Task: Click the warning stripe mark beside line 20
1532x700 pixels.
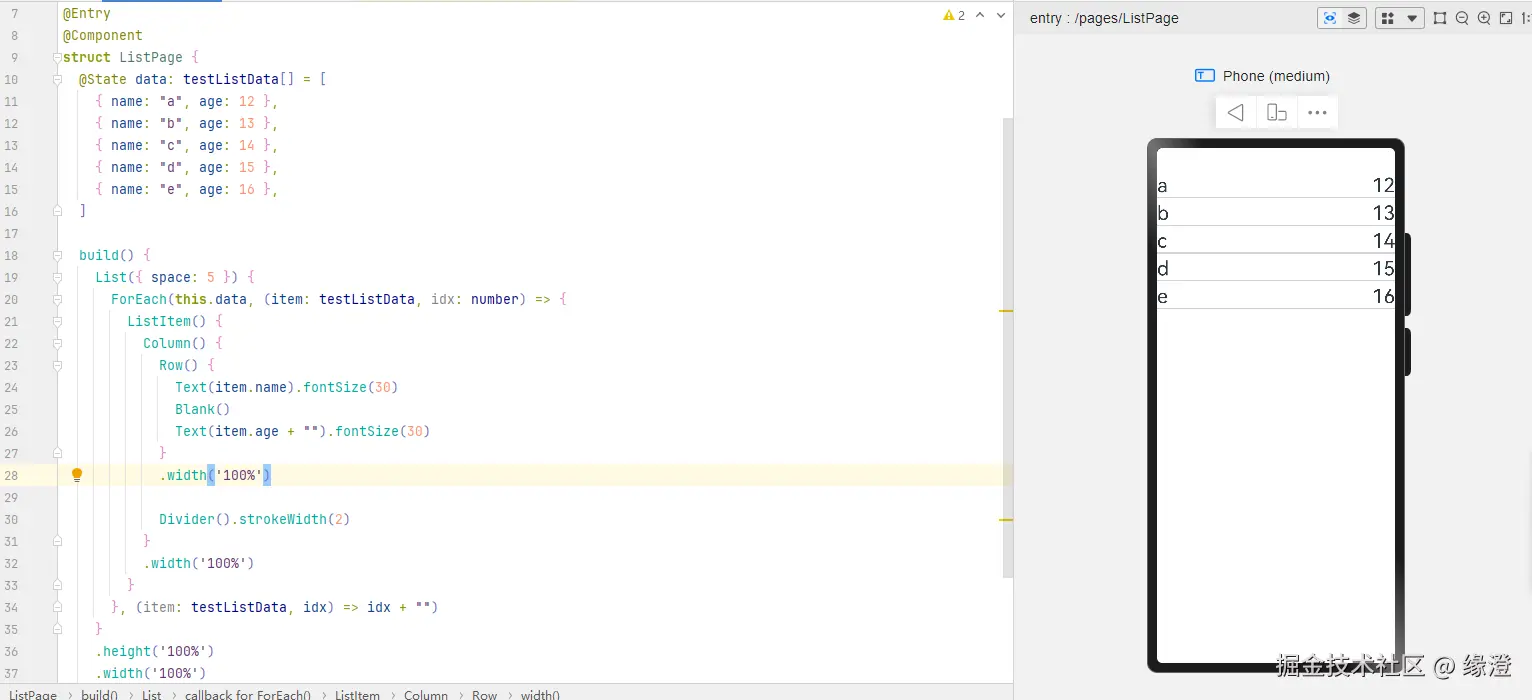Action: (1006, 311)
